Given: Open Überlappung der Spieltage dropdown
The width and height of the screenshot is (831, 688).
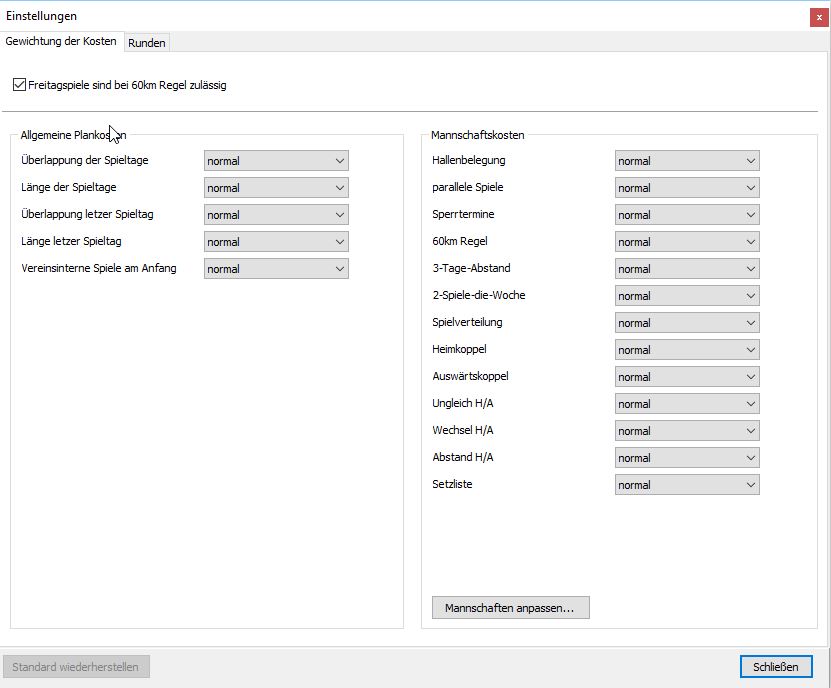Looking at the screenshot, I should tap(276, 161).
